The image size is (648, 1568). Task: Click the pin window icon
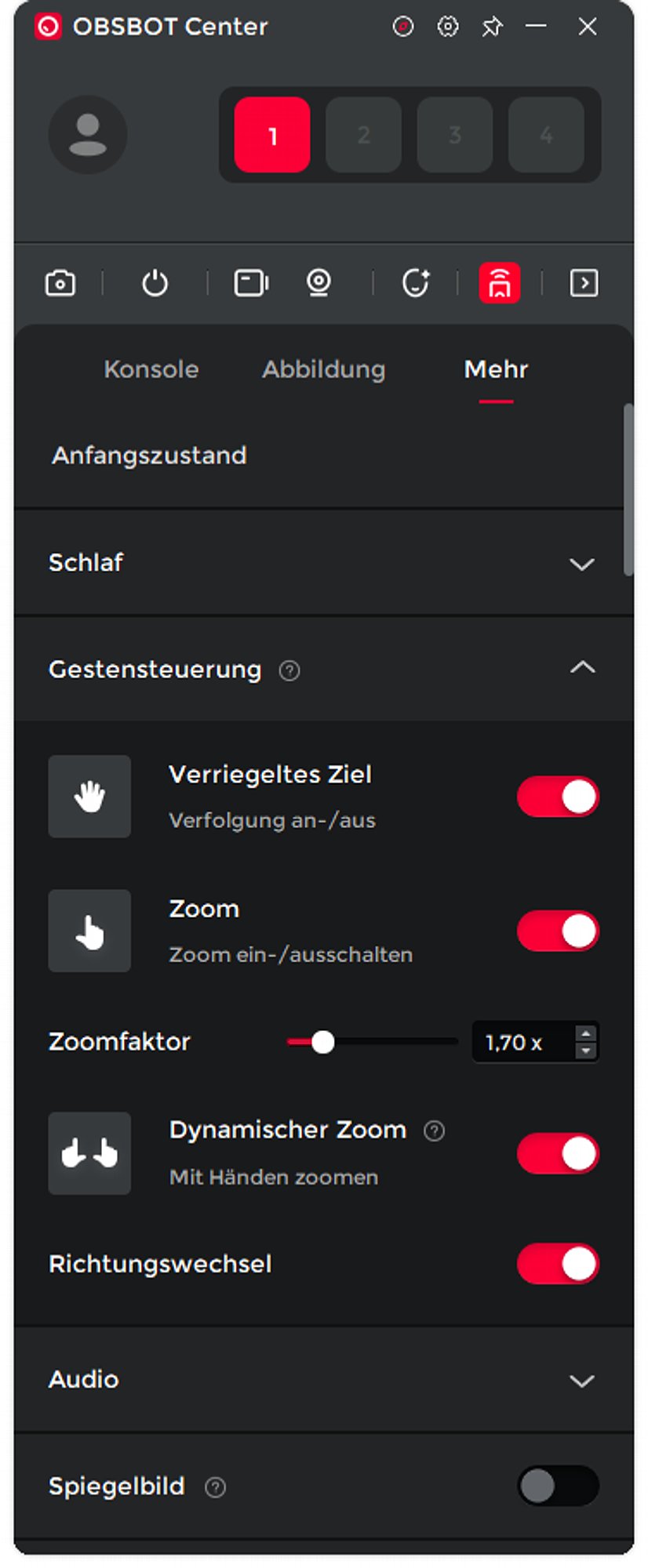(x=493, y=27)
